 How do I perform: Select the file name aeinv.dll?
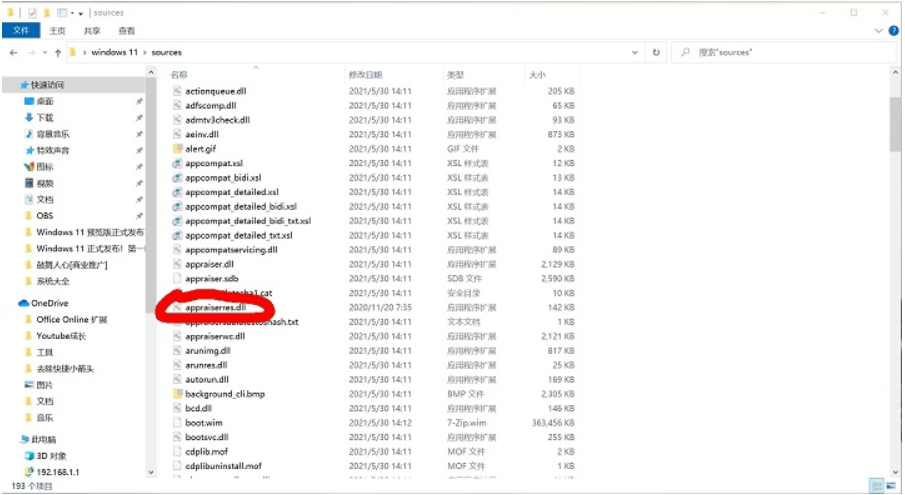coord(202,134)
